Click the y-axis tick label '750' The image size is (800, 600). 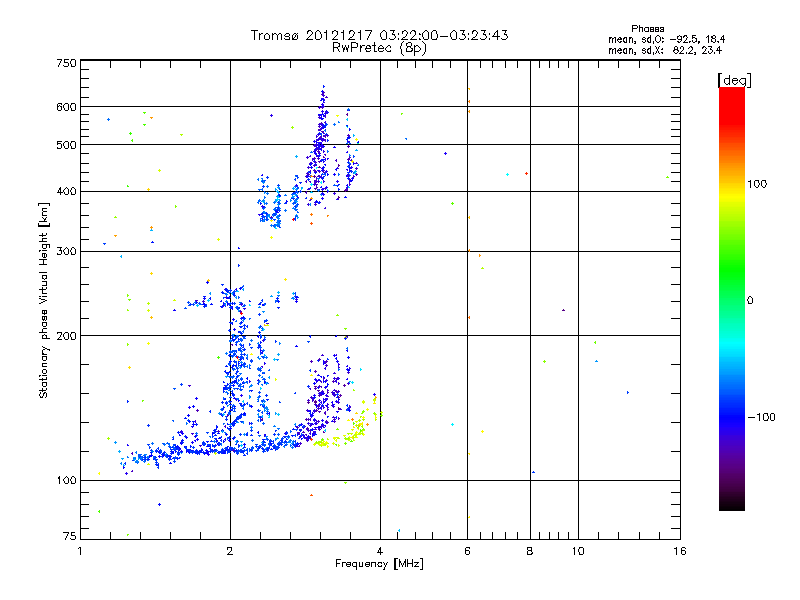(66, 63)
